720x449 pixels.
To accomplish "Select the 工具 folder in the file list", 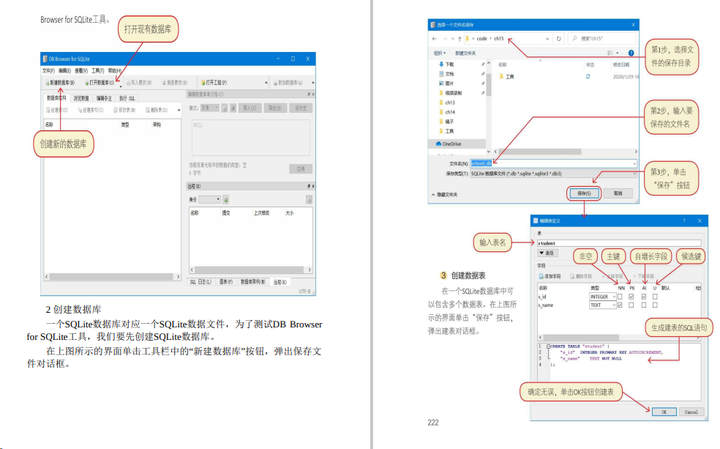I will [x=506, y=77].
